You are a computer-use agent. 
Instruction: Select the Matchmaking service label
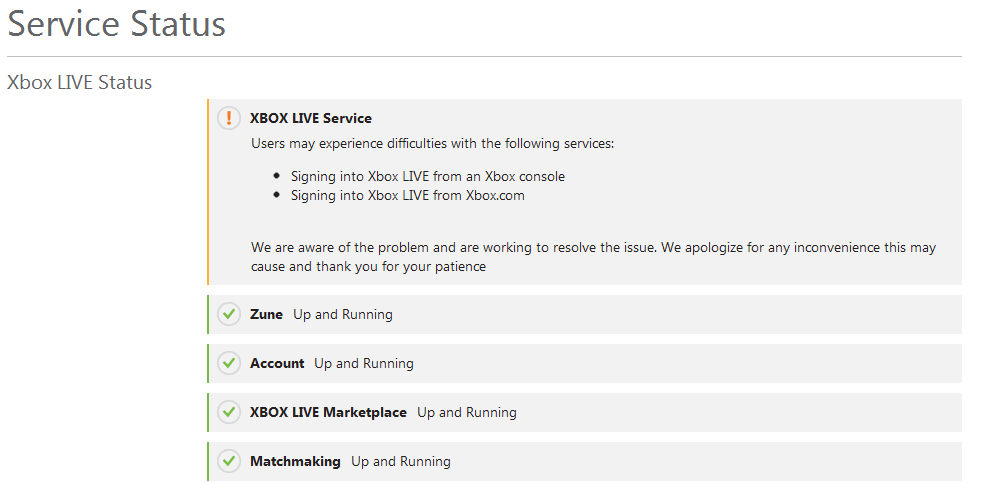295,461
